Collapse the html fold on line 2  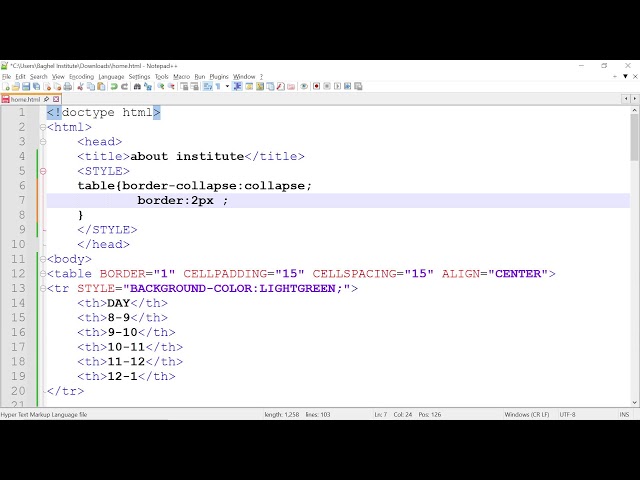(x=43, y=127)
